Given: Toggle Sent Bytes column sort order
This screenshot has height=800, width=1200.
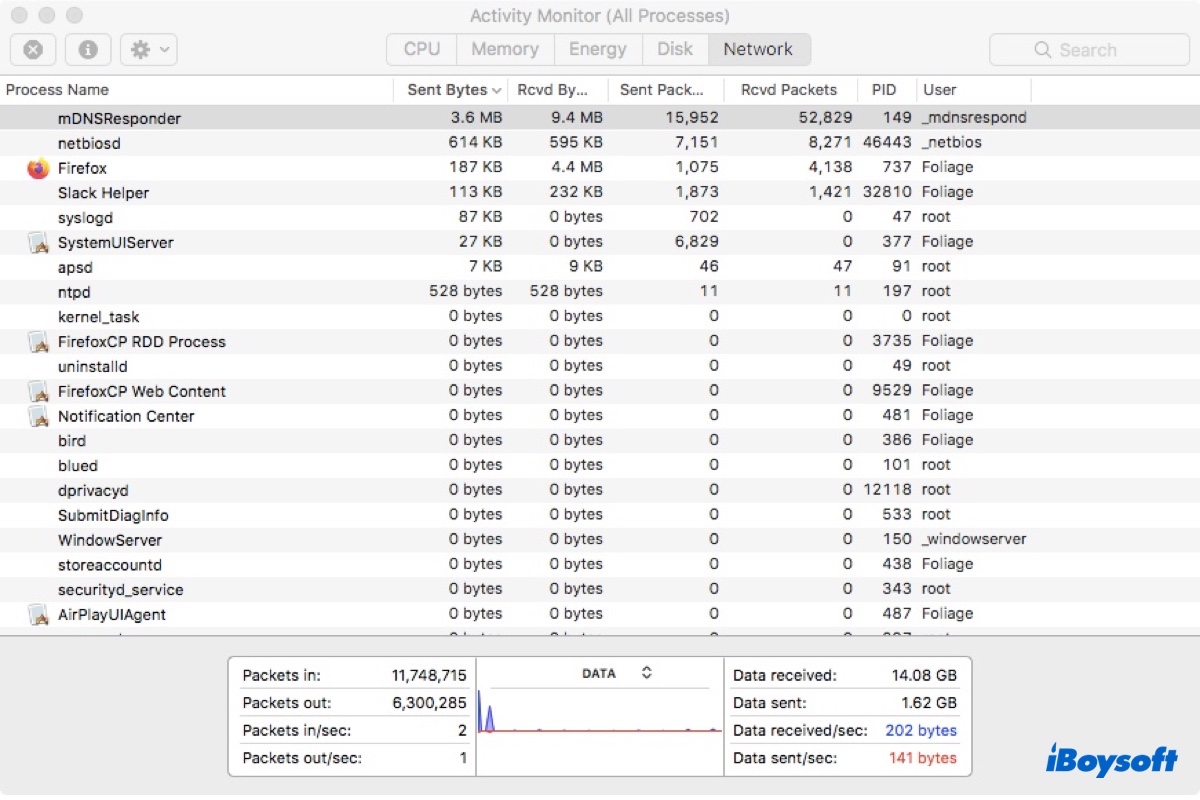Looking at the screenshot, I should click(x=453, y=90).
